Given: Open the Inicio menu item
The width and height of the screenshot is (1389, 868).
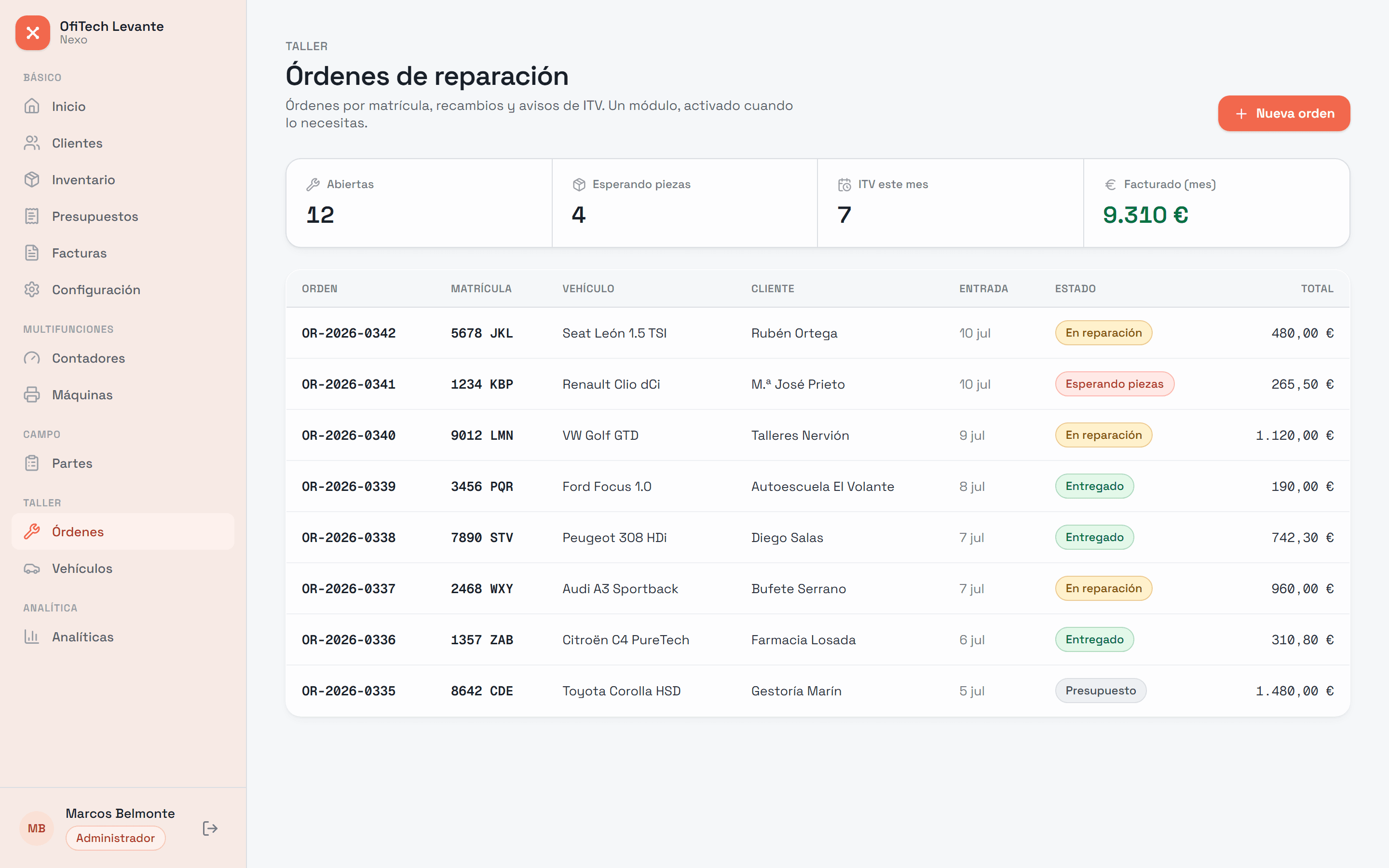Looking at the screenshot, I should 123,106.
